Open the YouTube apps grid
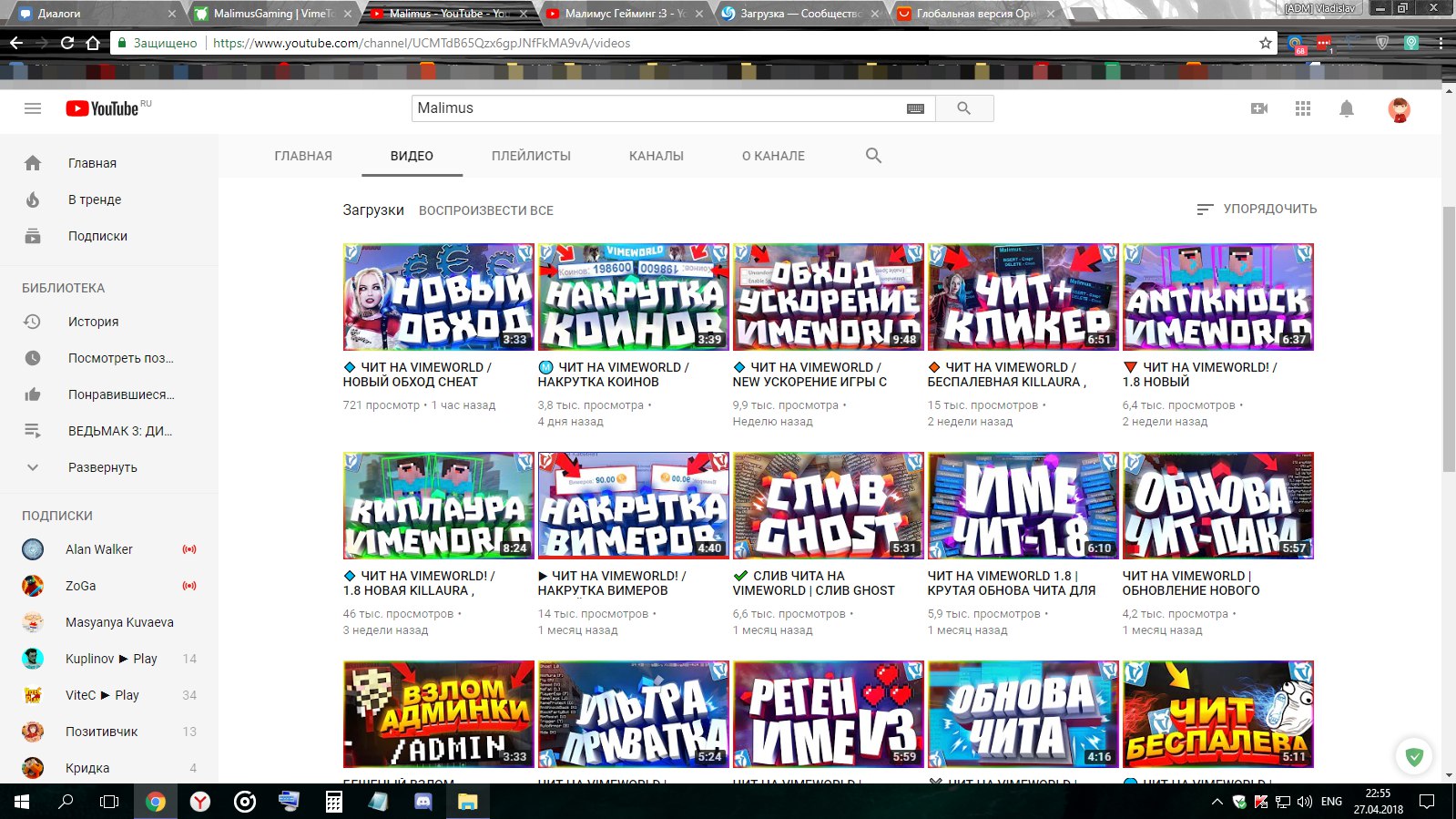The width and height of the screenshot is (1456, 819). click(x=1303, y=108)
